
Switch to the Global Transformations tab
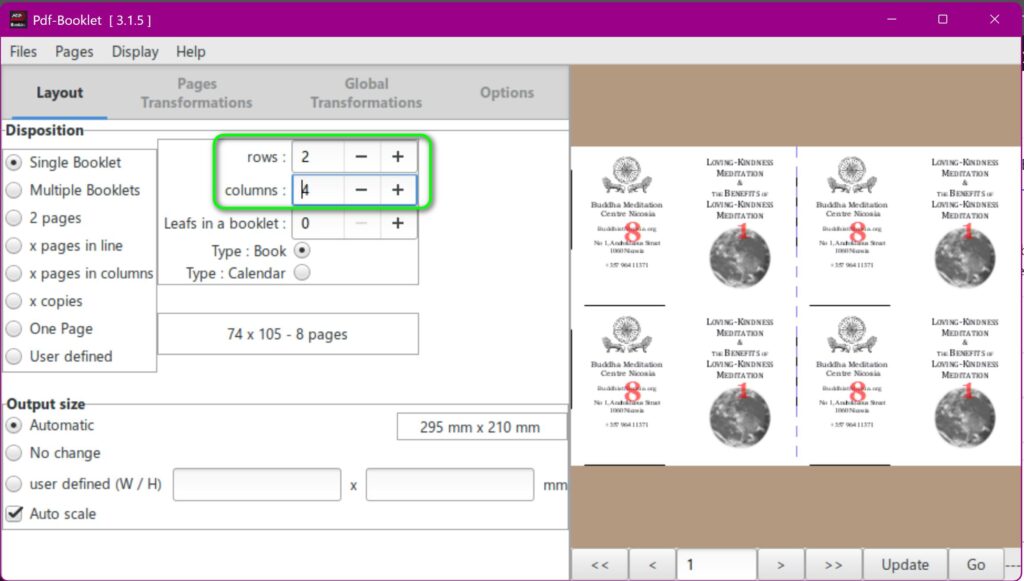tap(366, 93)
